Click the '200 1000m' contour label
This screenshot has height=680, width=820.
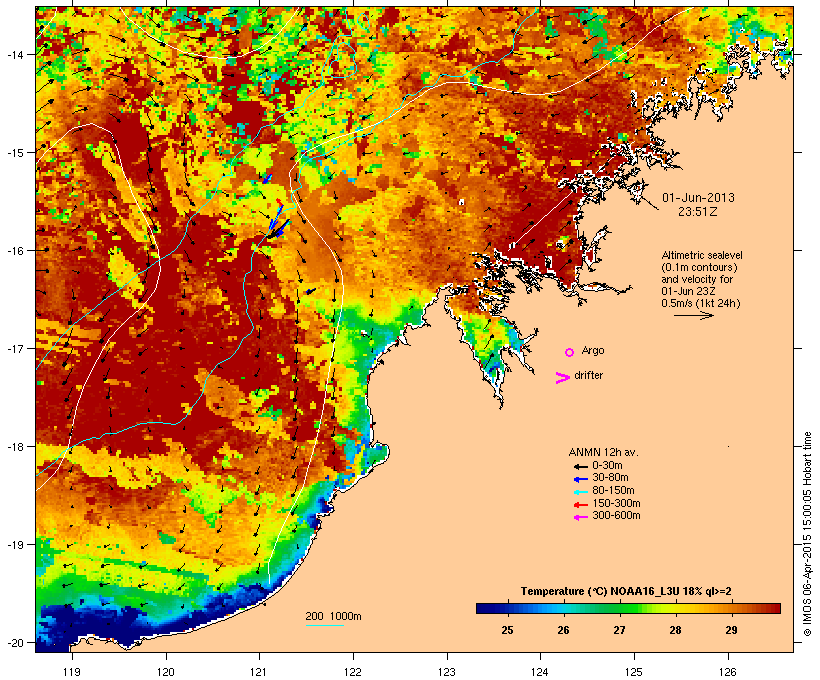(333, 616)
